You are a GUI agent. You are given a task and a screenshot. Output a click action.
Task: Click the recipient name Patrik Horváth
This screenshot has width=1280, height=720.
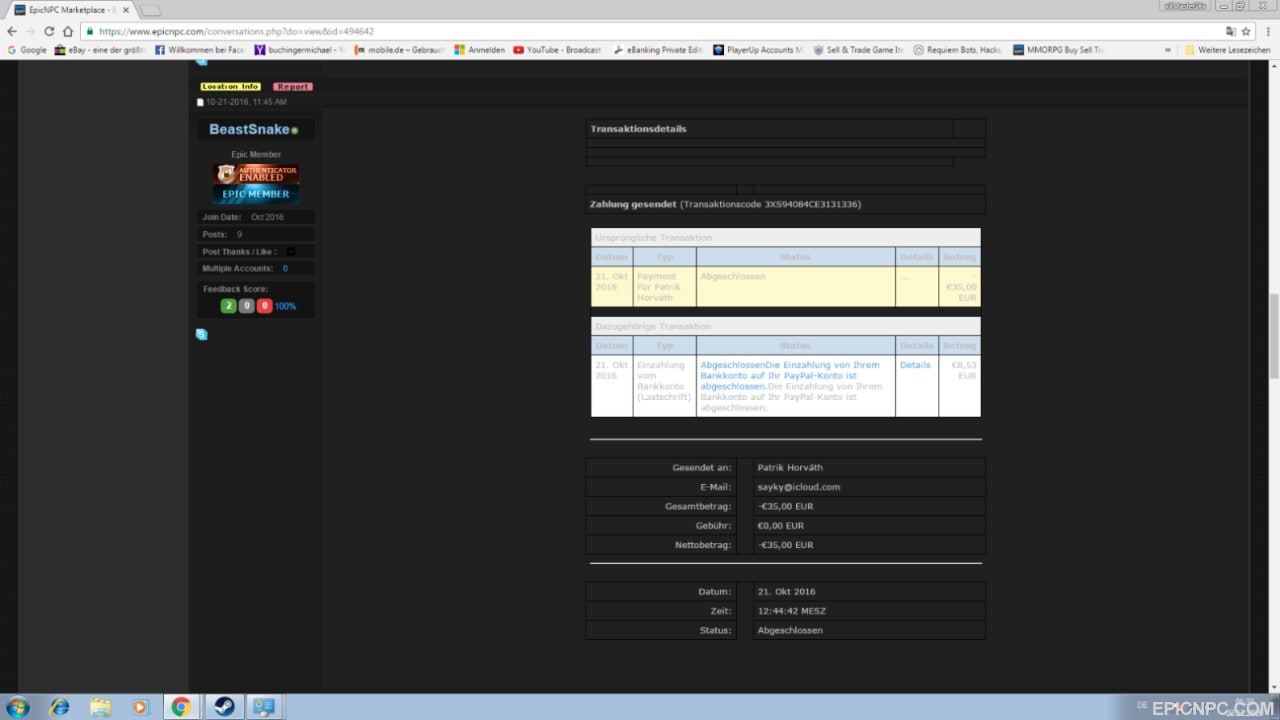click(x=790, y=467)
